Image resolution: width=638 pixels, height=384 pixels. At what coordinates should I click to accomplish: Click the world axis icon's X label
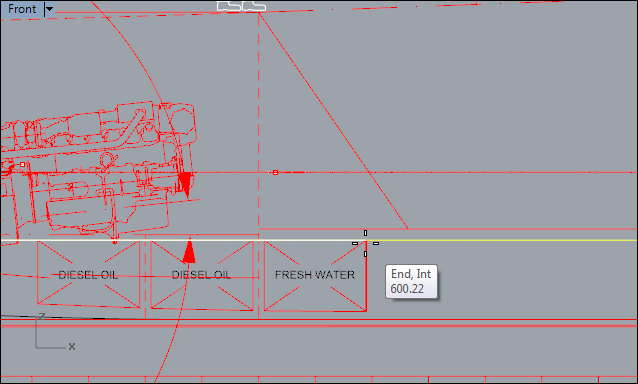[x=72, y=346]
